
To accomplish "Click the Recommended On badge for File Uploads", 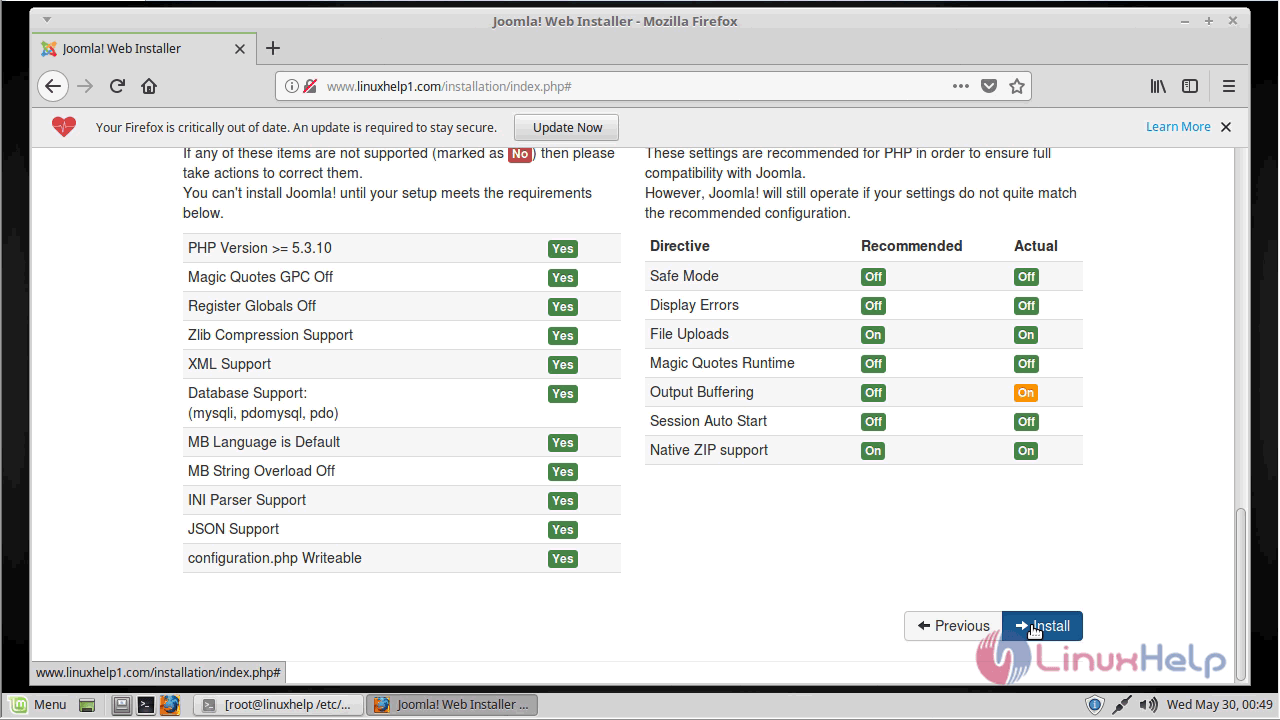I will (873, 335).
